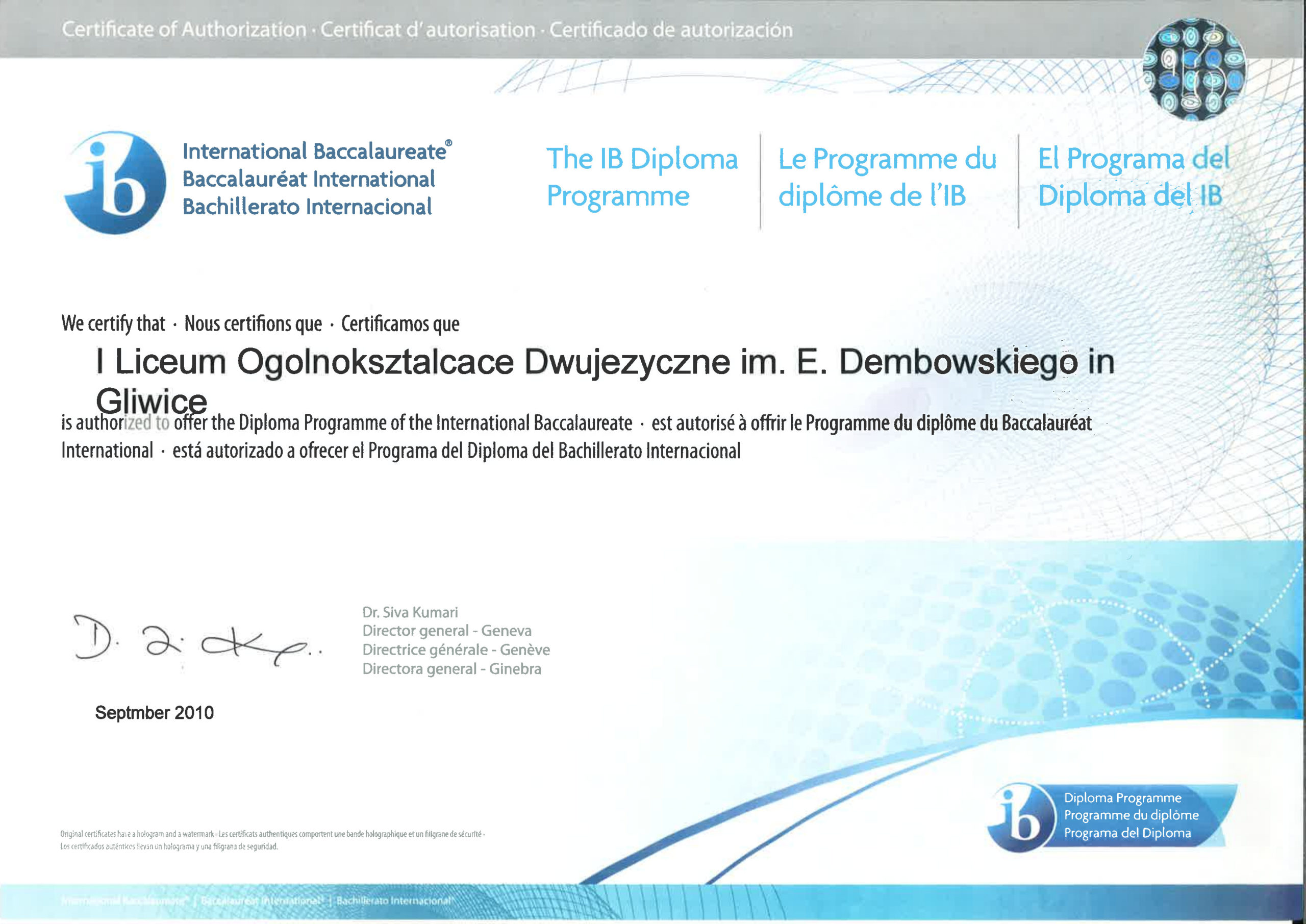1306x924 pixels.
Task: Click the city name "Gliwice"
Action: 152,401
